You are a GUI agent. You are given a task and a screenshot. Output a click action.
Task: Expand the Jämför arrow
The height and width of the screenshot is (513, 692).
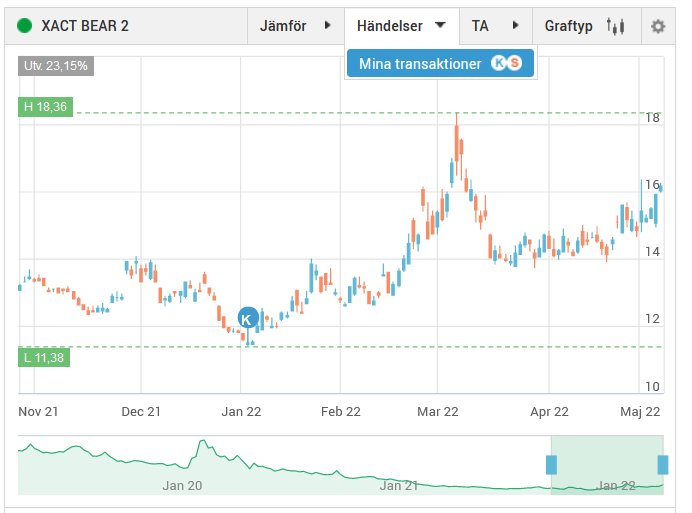(x=327, y=25)
